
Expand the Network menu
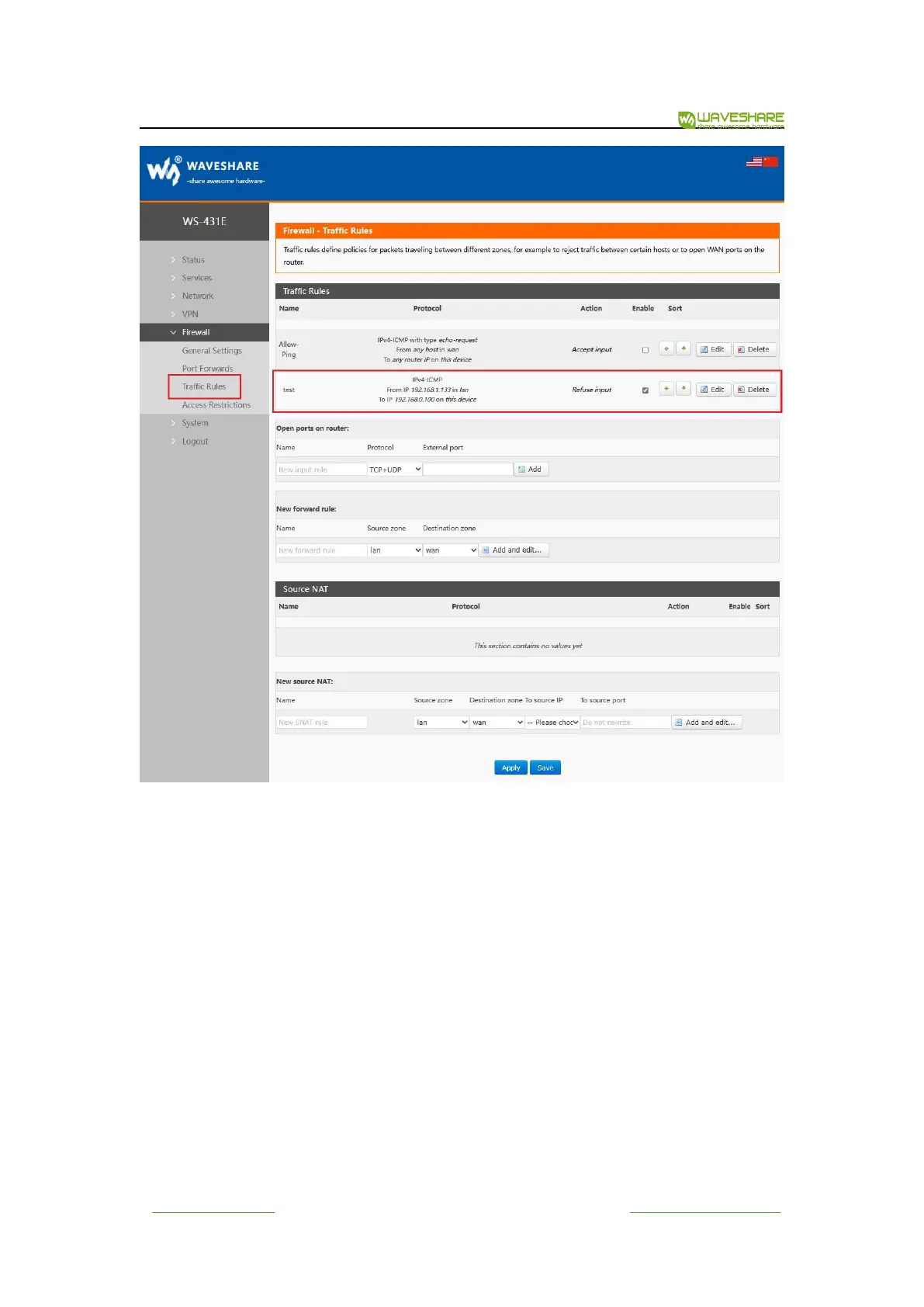pyautogui.click(x=197, y=296)
